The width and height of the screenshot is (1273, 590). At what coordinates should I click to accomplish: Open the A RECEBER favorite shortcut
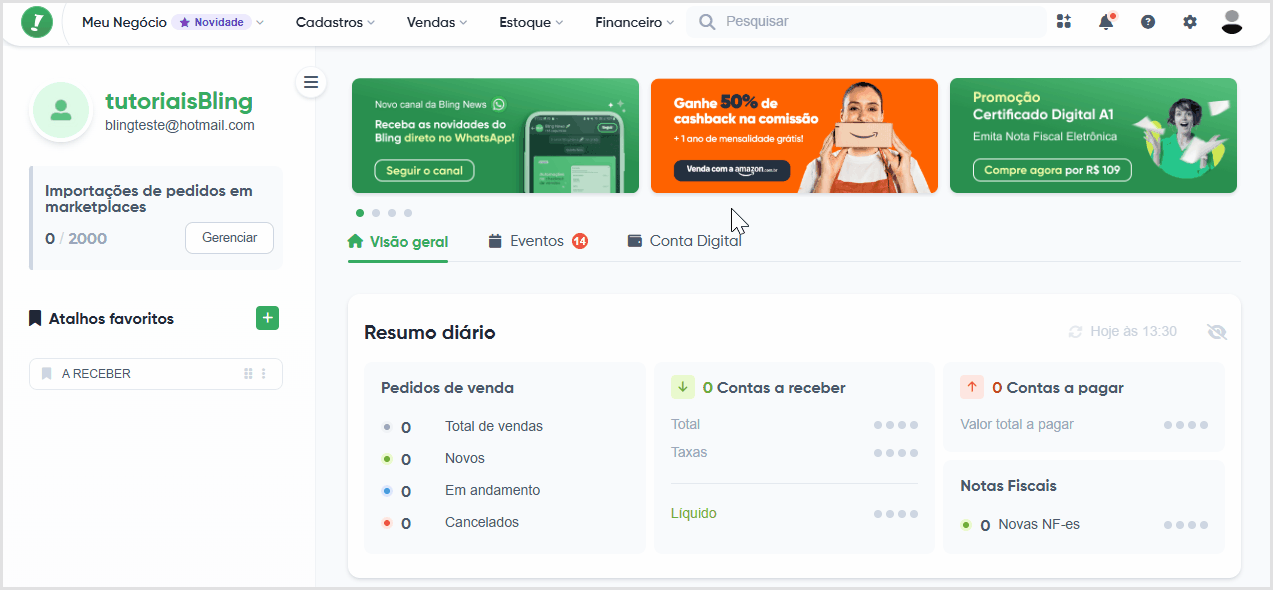156,374
